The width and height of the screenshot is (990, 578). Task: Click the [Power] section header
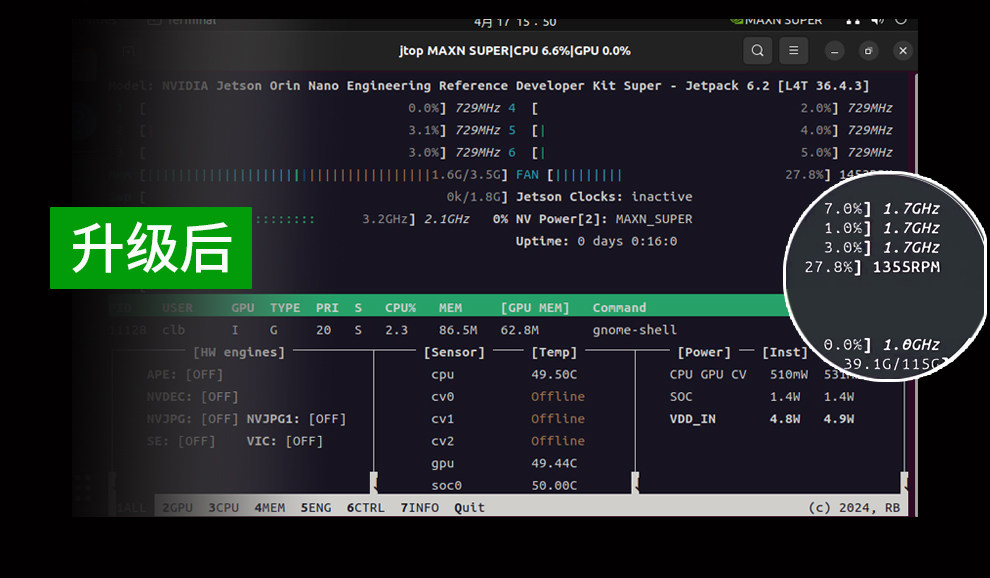click(x=704, y=352)
